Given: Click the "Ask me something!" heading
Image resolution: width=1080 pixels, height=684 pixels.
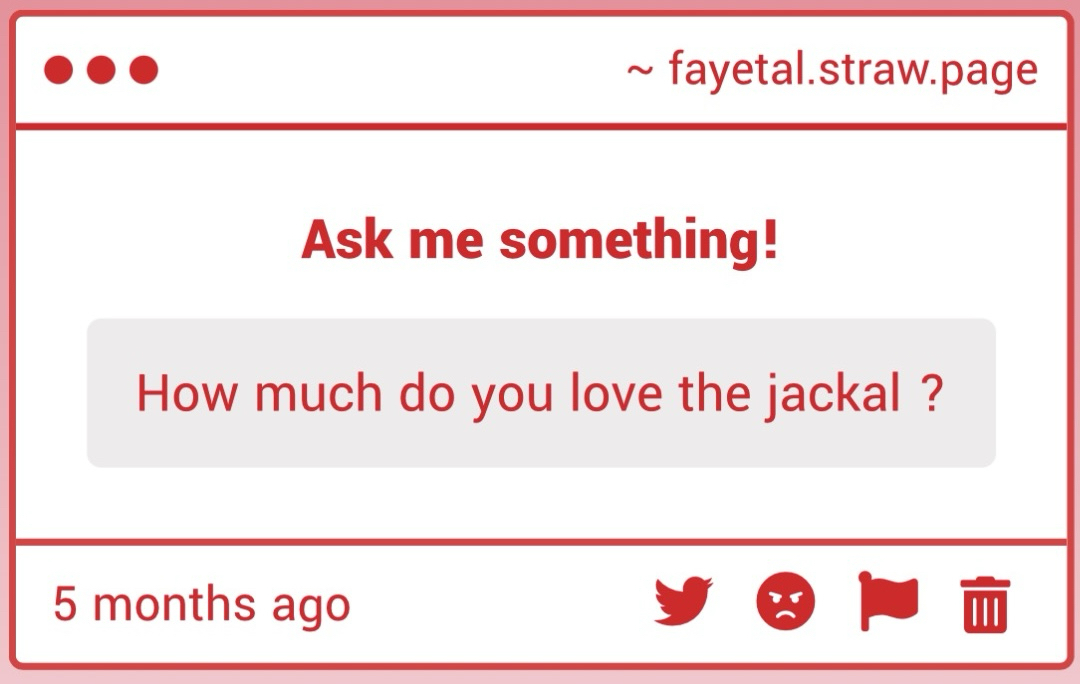Looking at the screenshot, I should point(540,241).
